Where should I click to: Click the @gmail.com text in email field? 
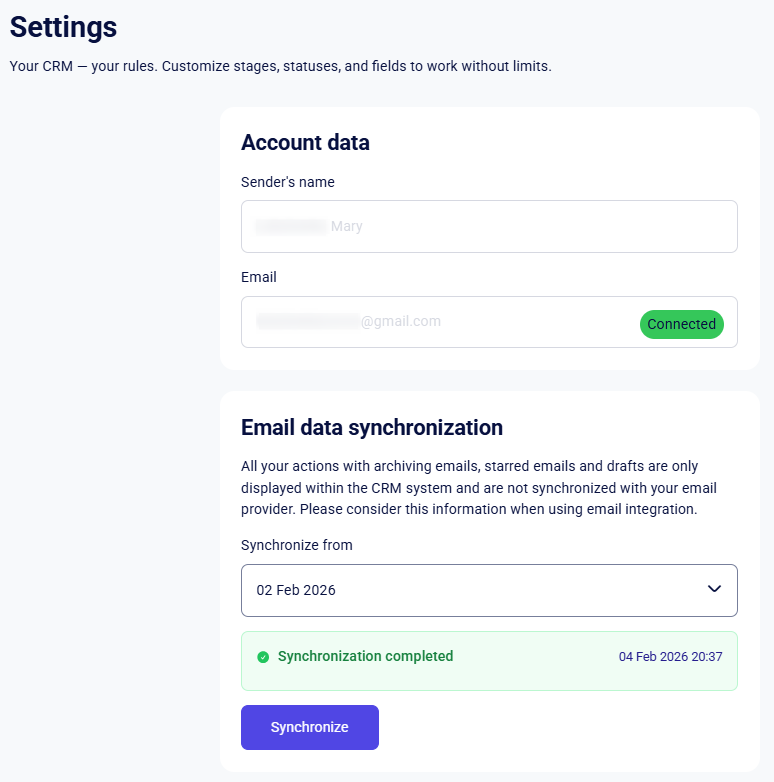pyautogui.click(x=401, y=322)
